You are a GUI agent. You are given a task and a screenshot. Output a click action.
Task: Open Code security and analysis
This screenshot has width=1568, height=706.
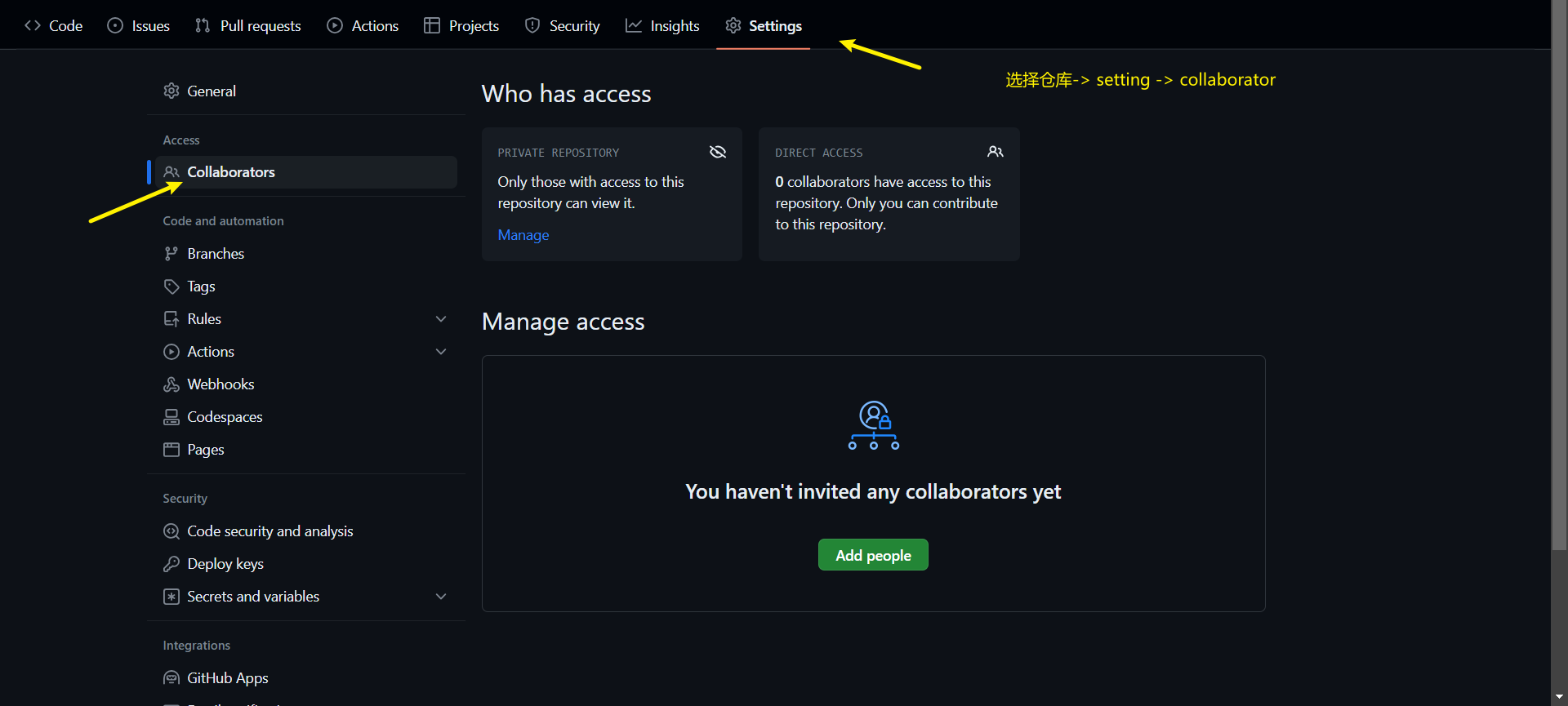coord(306,531)
